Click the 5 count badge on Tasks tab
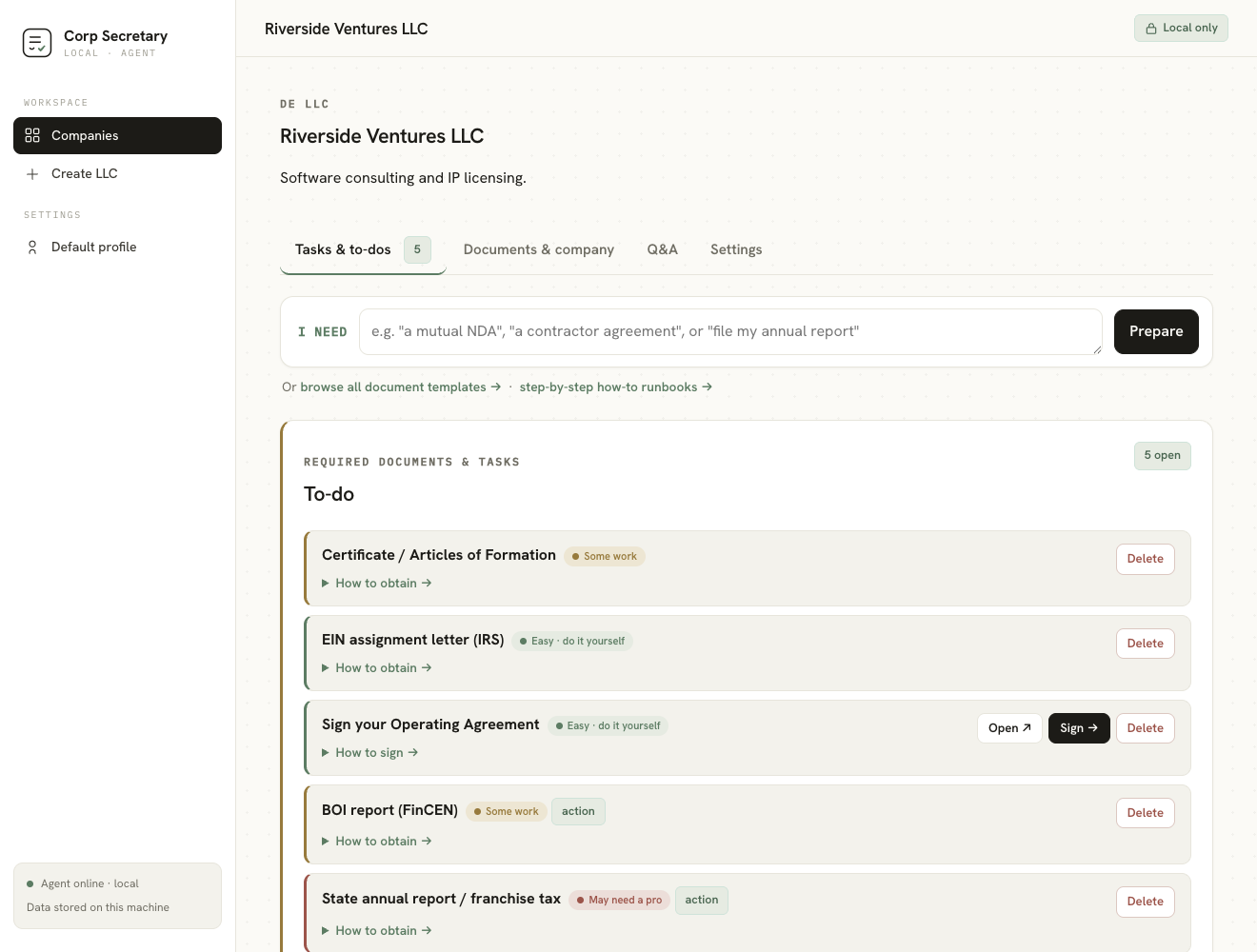 (417, 249)
